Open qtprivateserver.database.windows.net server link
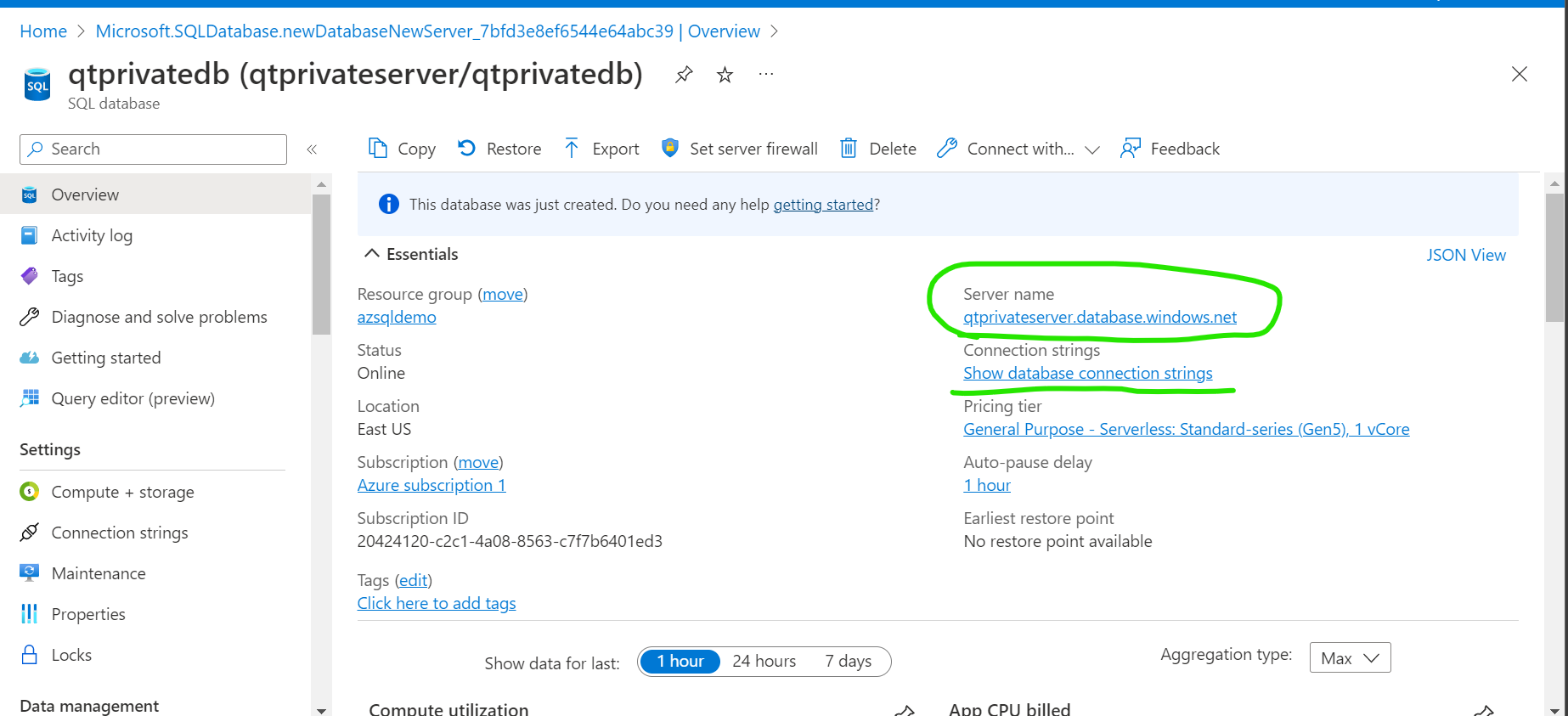 point(1100,317)
